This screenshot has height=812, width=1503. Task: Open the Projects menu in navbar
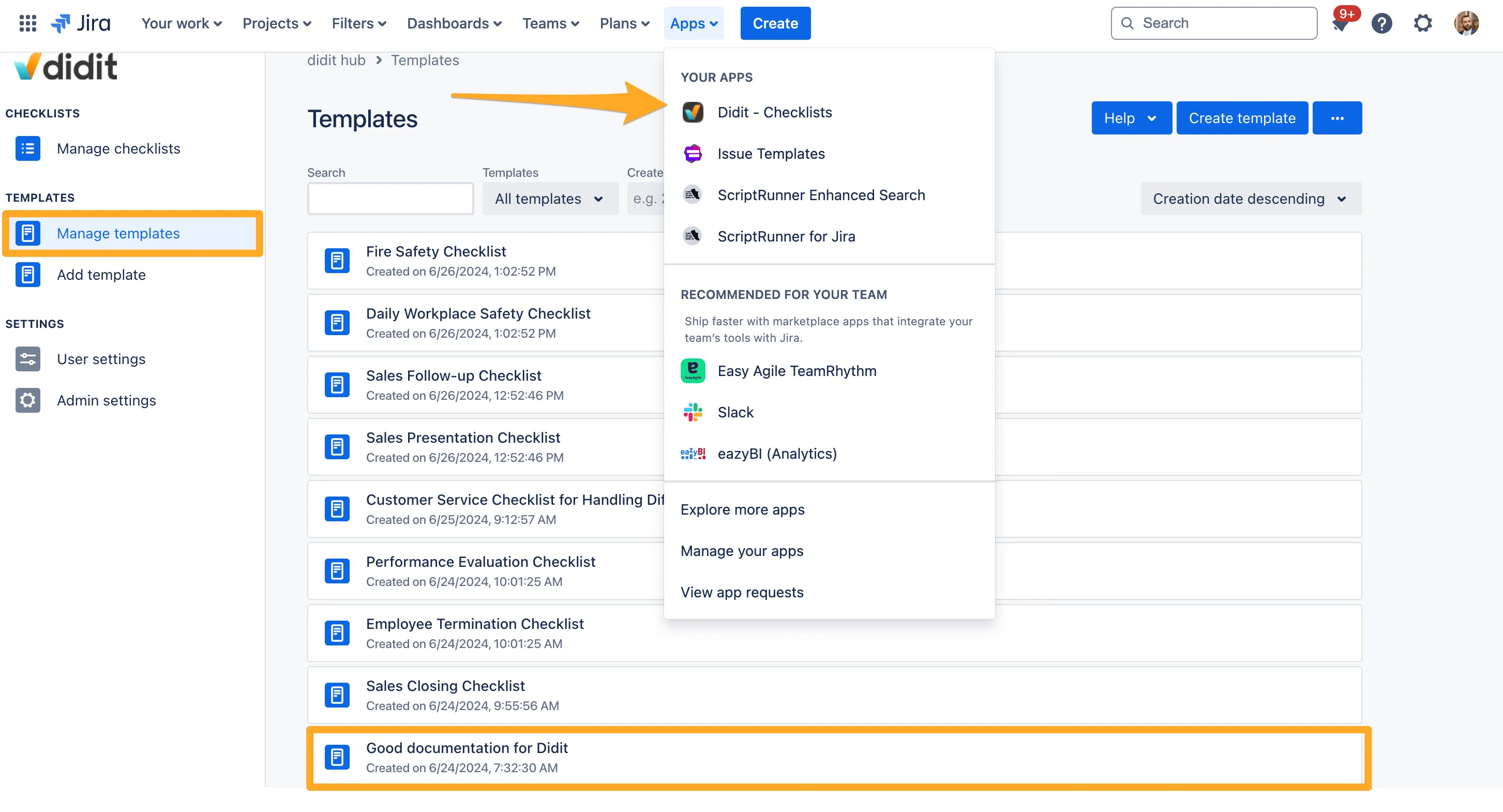pyautogui.click(x=277, y=23)
